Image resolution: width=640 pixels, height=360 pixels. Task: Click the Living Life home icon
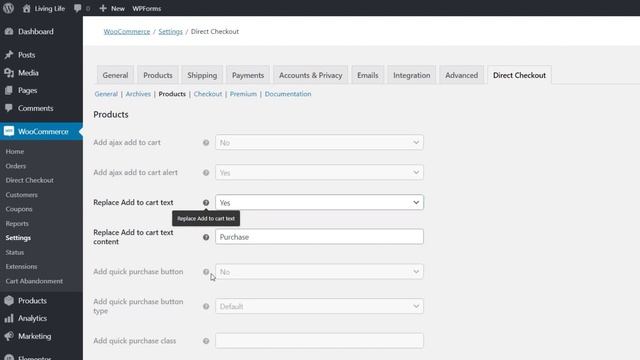coord(27,8)
